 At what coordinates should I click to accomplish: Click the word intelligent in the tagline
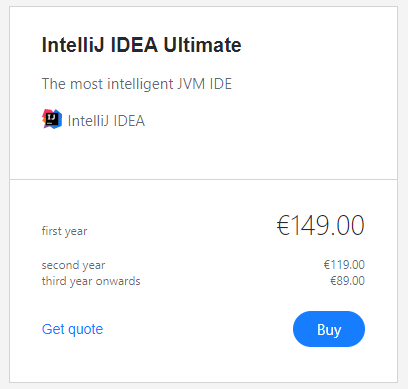(140, 84)
